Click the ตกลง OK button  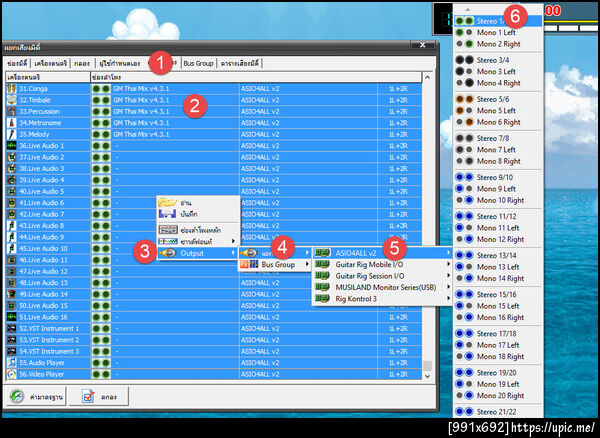(x=99, y=397)
